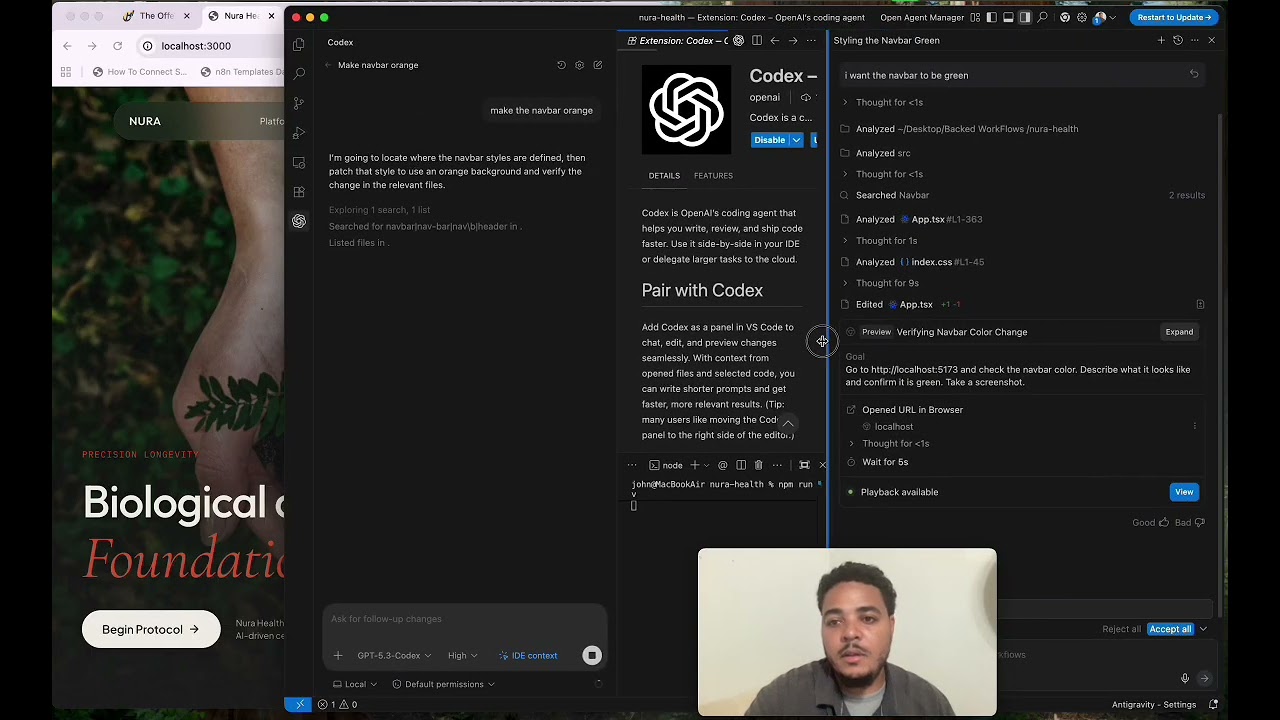1280x720 pixels.
Task: Open the Extensions view icon
Action: (x=299, y=192)
